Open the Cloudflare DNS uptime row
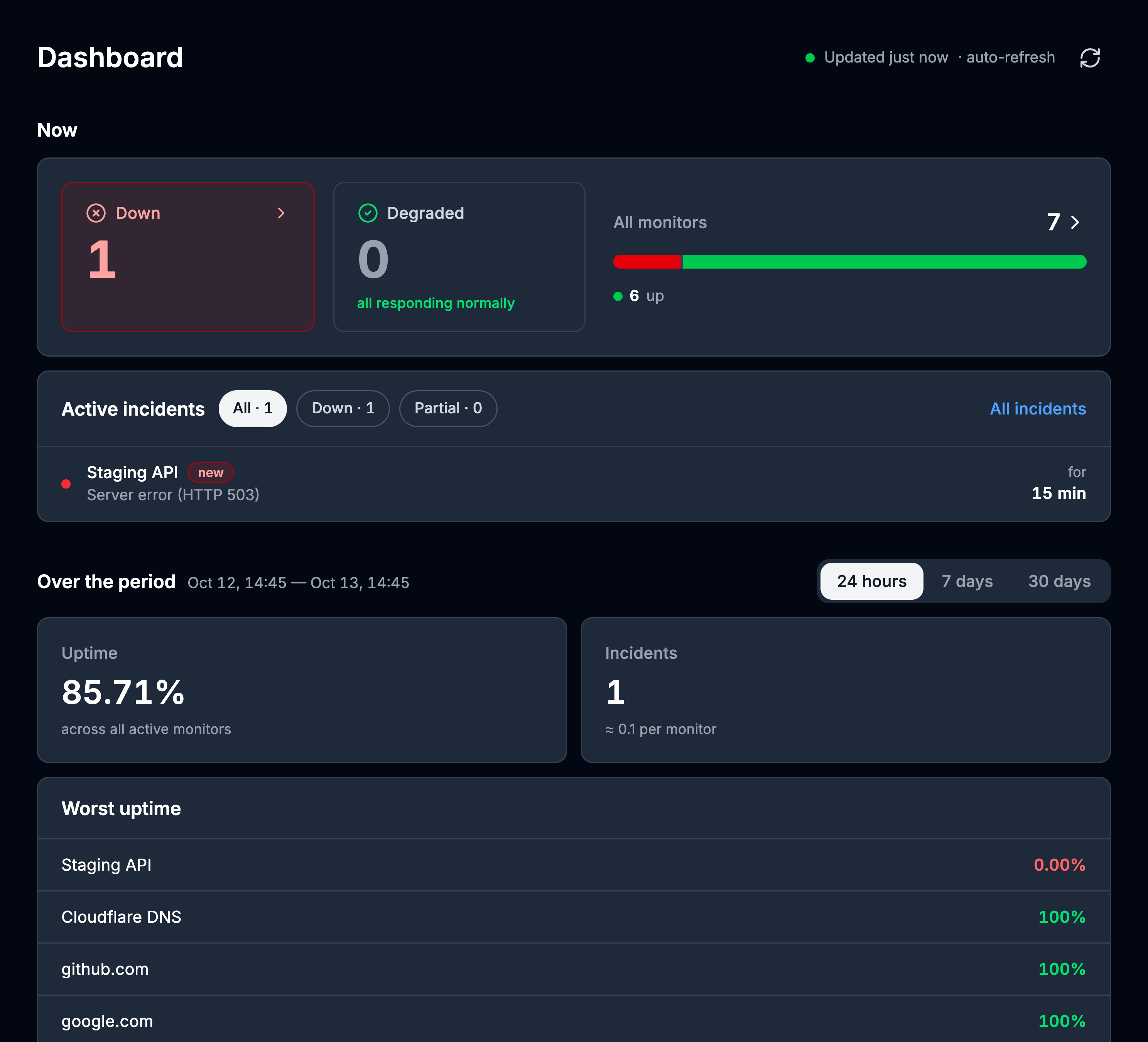 click(x=574, y=917)
